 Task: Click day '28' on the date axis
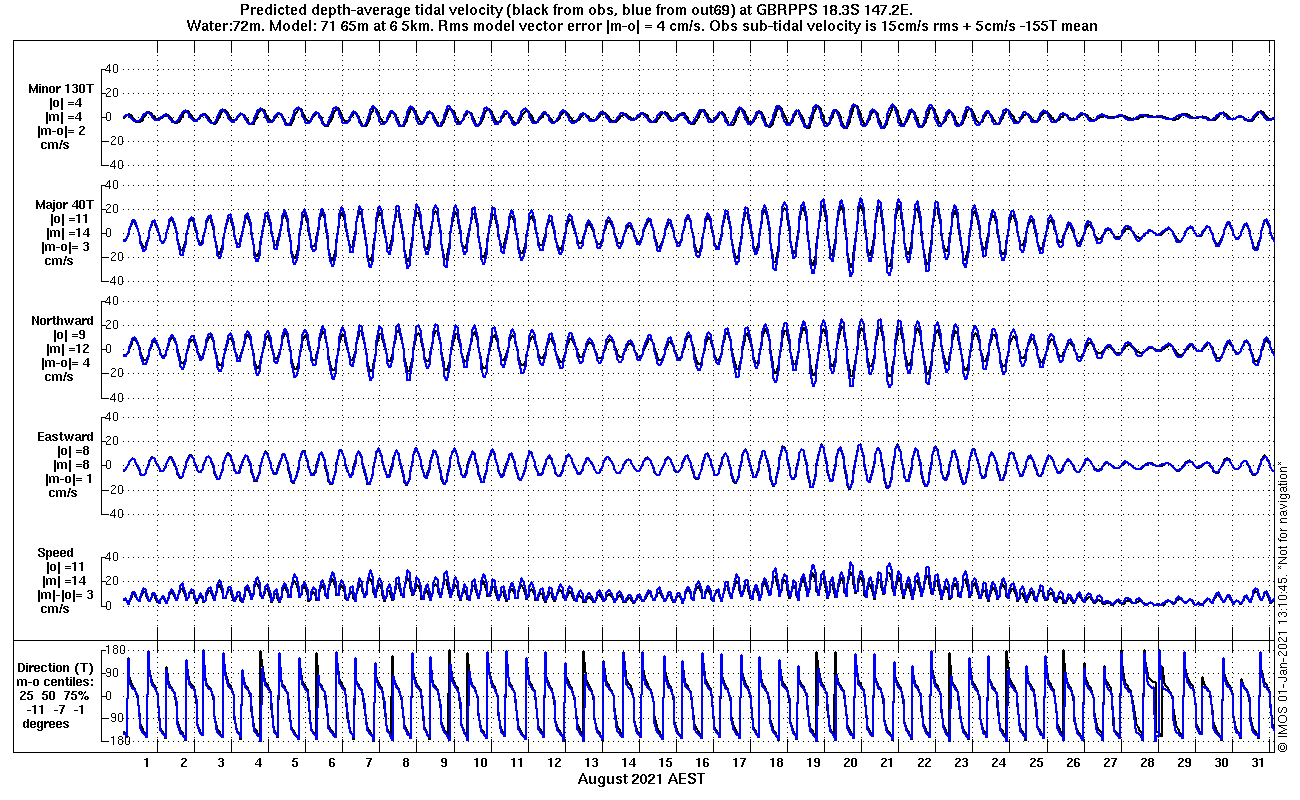click(1146, 762)
